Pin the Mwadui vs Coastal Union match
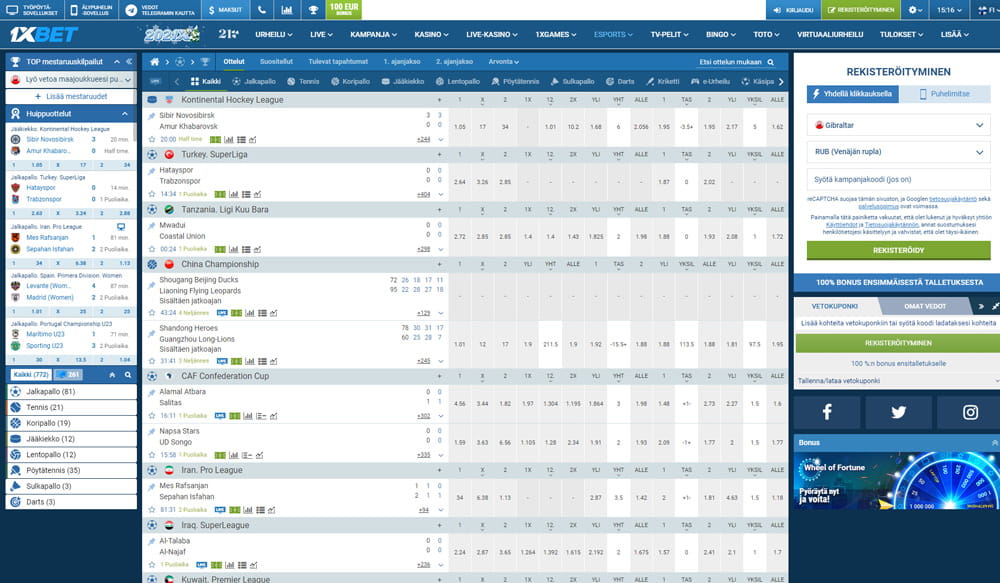 (x=152, y=226)
